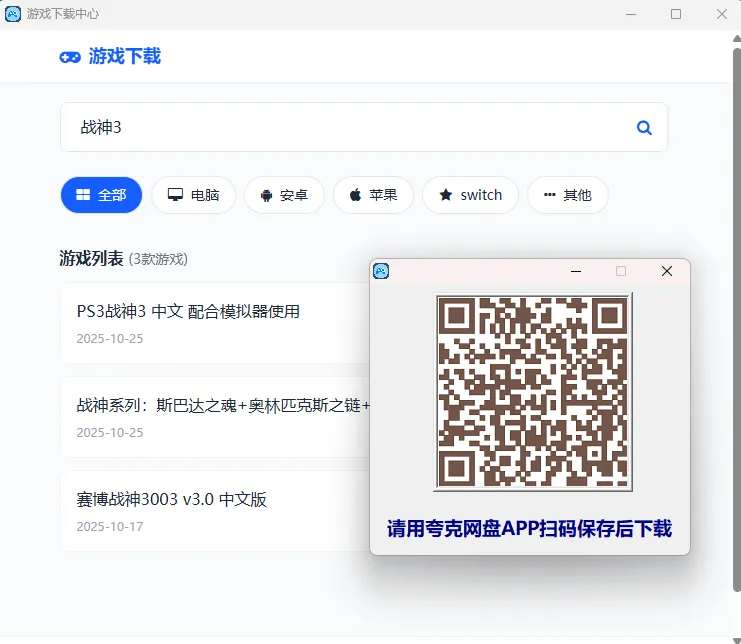Select the 全部 category tab
Image resolution: width=741 pixels, height=644 pixels.
101,195
